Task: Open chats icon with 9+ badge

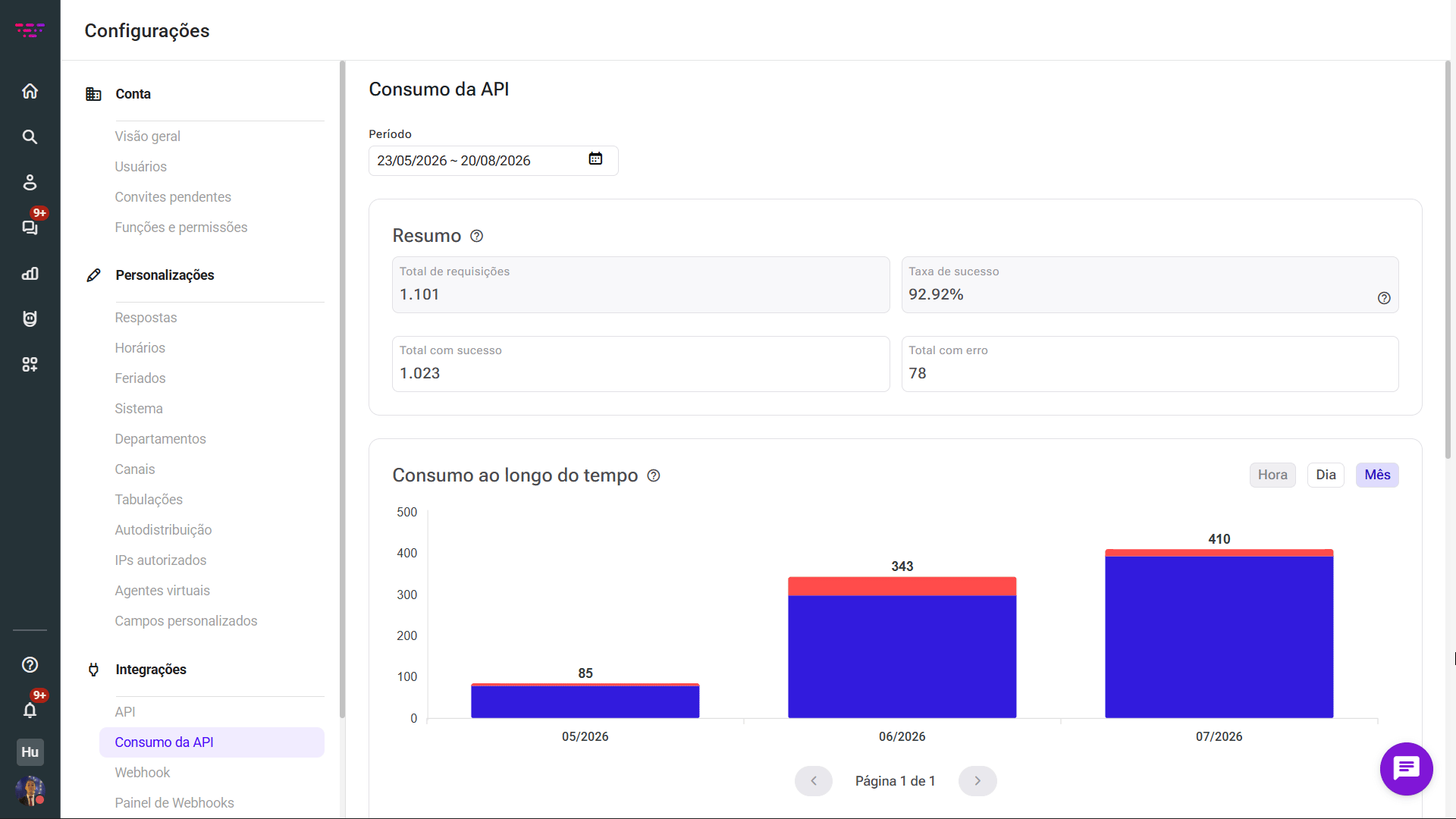Action: [x=30, y=227]
